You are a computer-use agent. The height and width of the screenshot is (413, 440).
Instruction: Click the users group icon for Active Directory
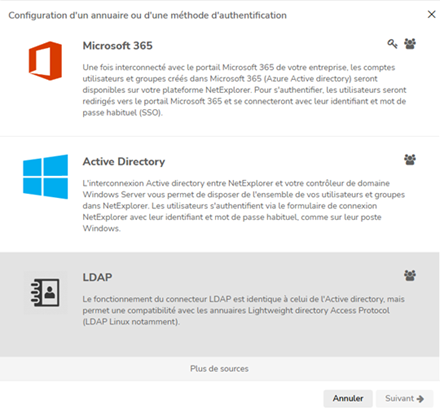click(x=410, y=160)
